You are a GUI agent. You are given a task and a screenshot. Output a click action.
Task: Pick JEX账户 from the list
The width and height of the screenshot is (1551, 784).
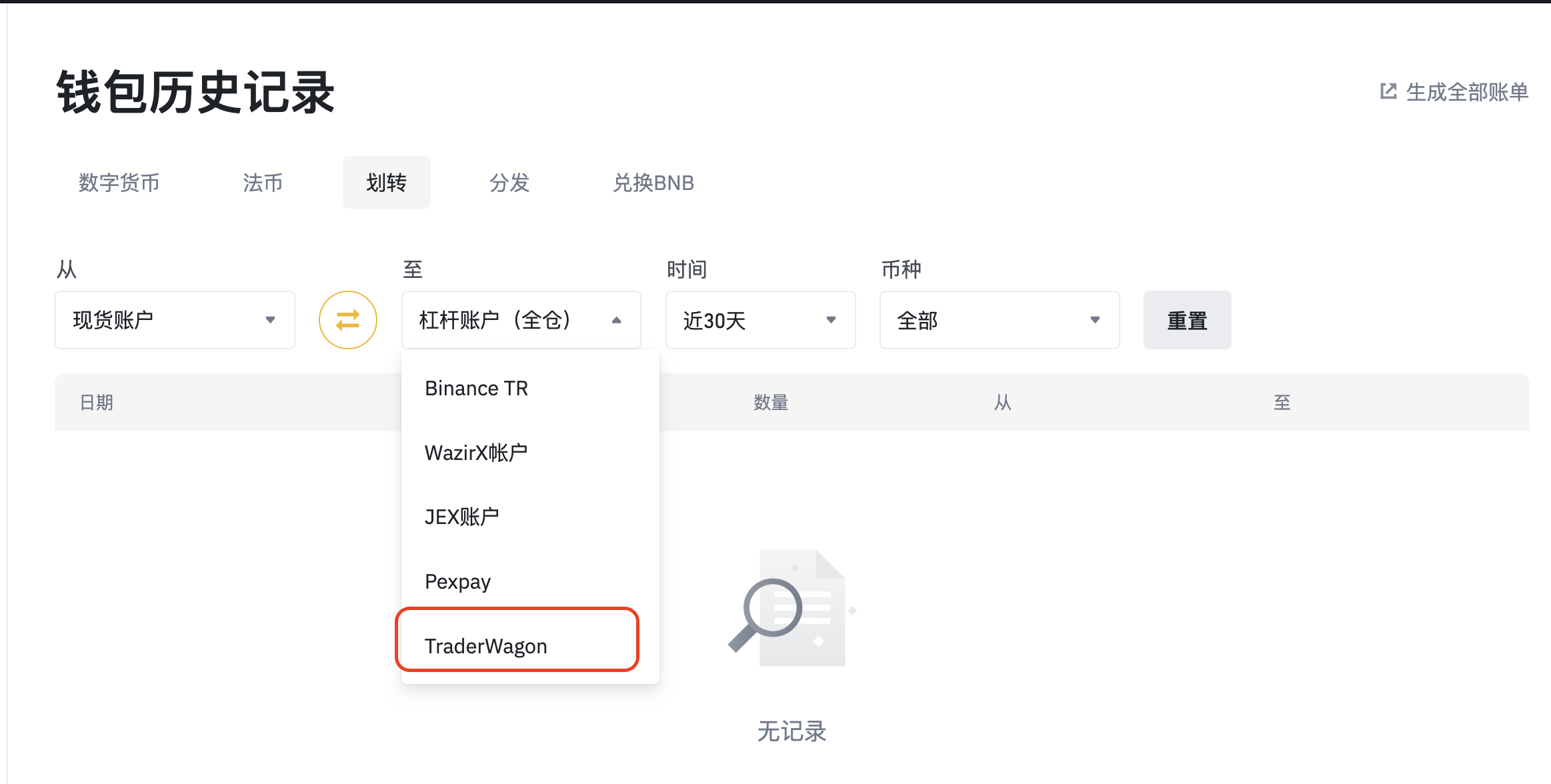[x=461, y=515]
